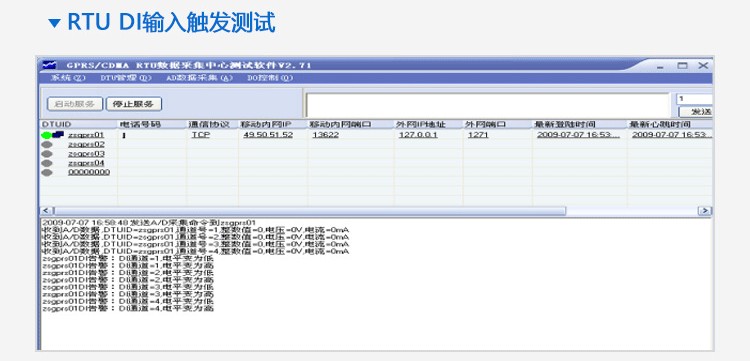Open the AD数据采集(A) menu
Image resolution: width=750 pixels, height=361 pixels.
click(x=199, y=78)
